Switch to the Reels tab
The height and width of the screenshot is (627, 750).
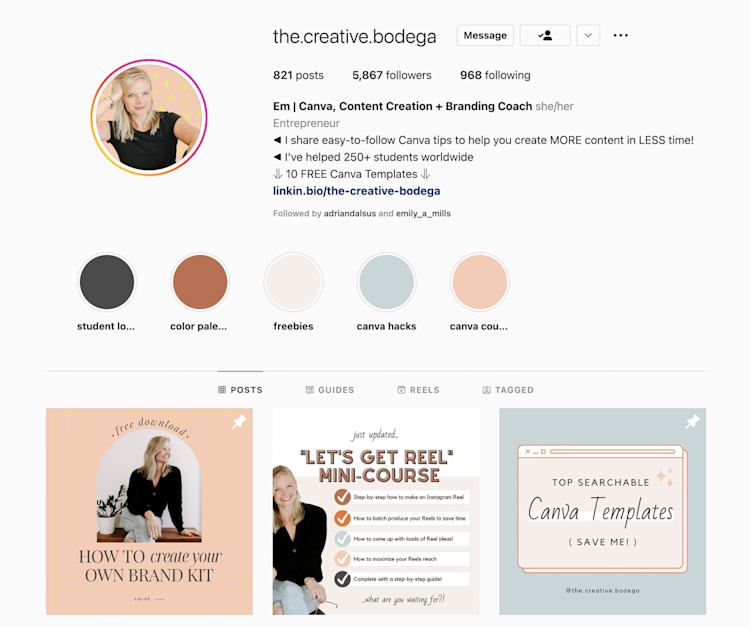point(419,390)
